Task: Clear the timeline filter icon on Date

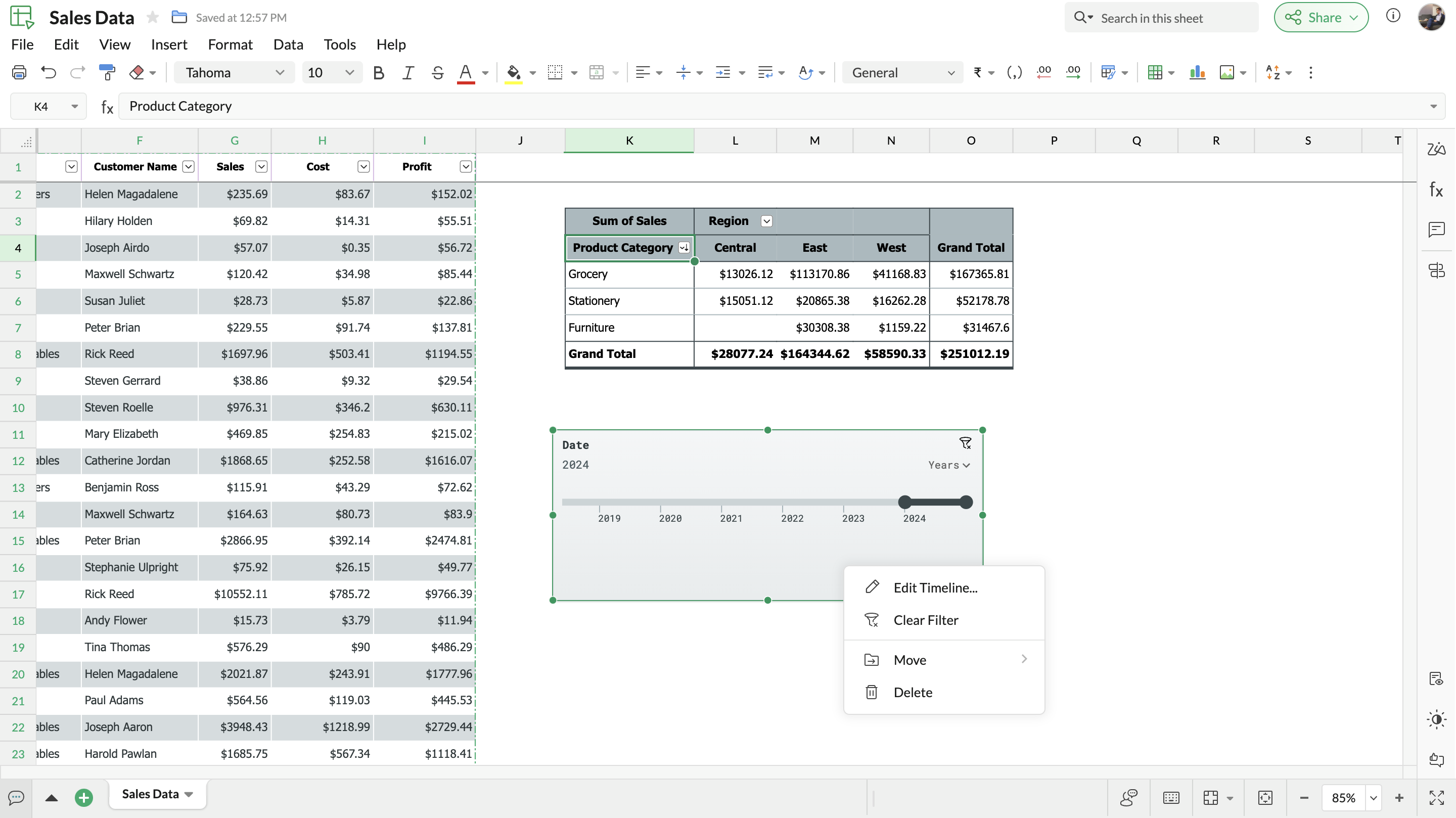Action: coord(965,443)
